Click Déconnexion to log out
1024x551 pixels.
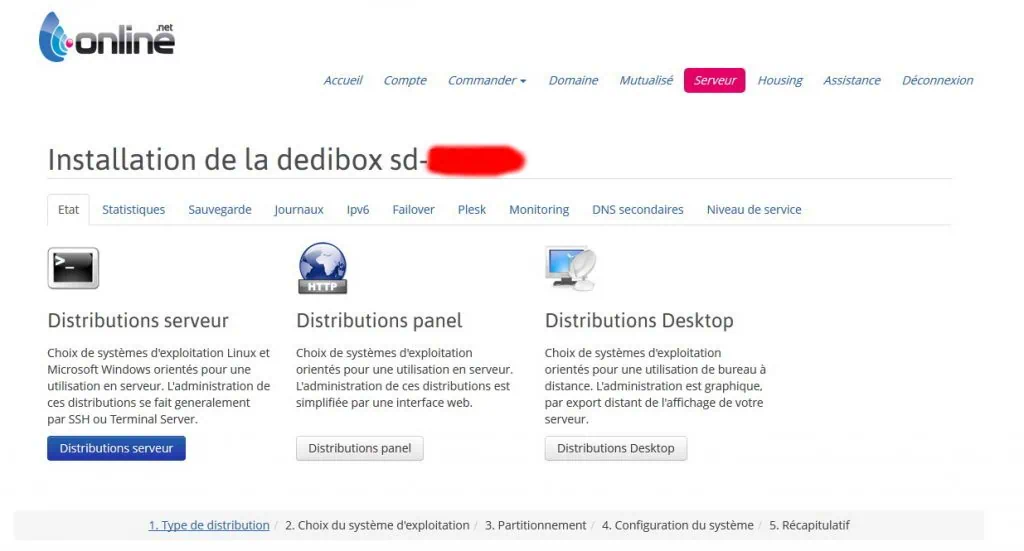pos(937,80)
